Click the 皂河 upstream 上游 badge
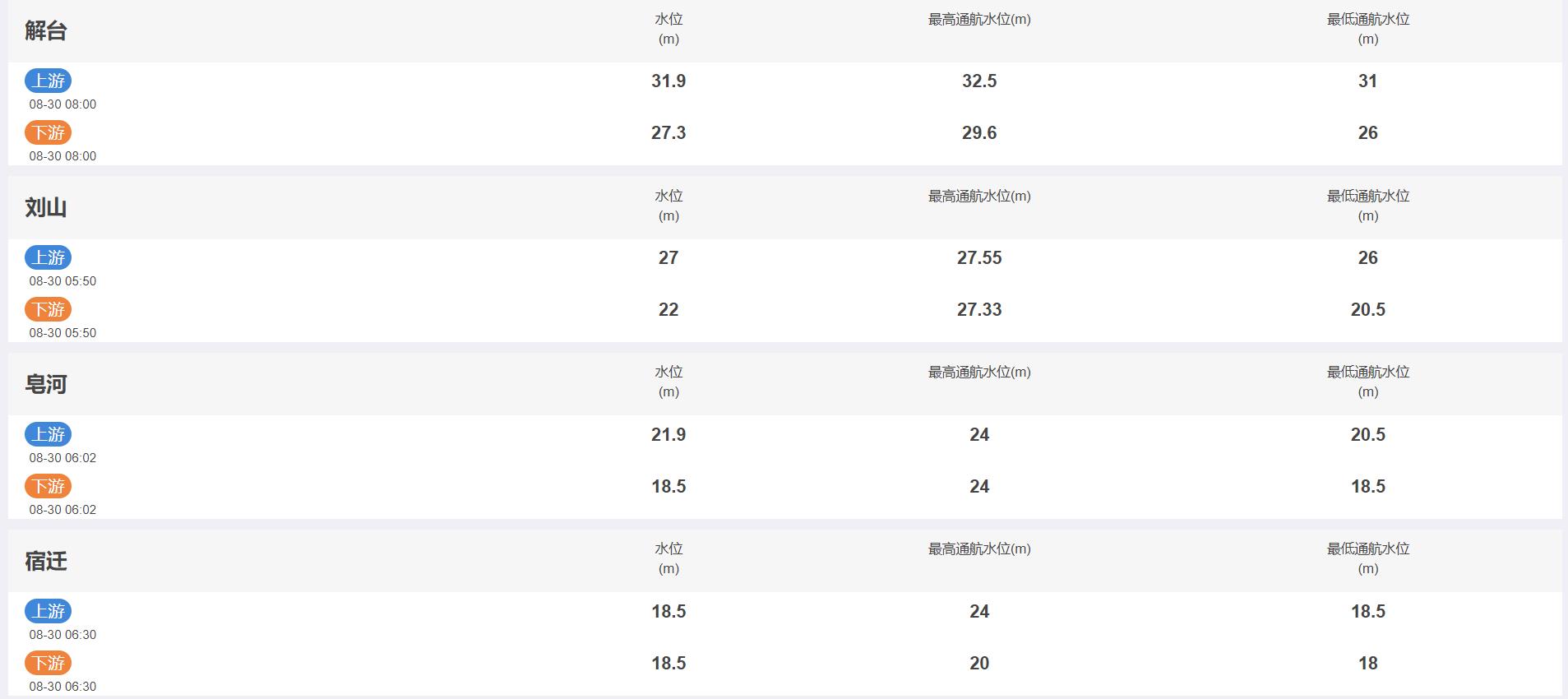The width and height of the screenshot is (1568, 699). tap(49, 434)
